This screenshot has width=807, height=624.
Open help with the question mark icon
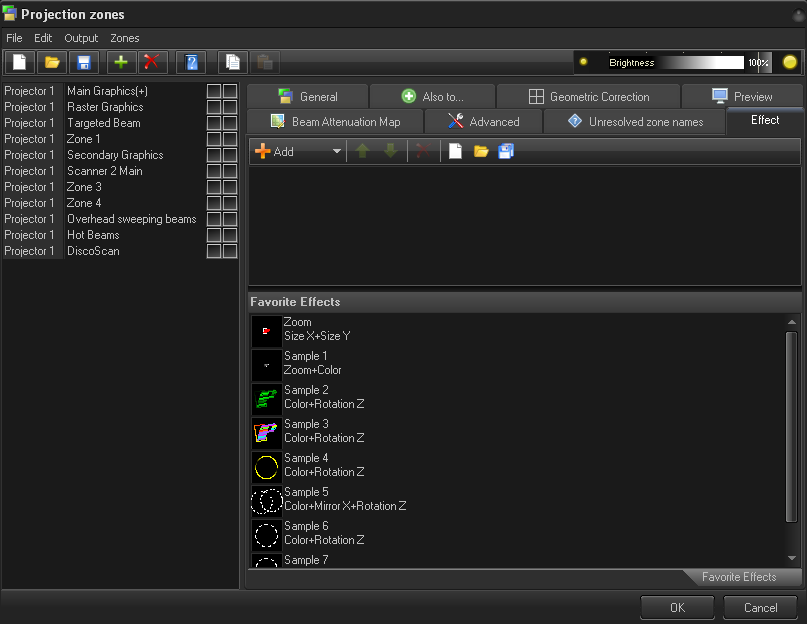coord(191,62)
